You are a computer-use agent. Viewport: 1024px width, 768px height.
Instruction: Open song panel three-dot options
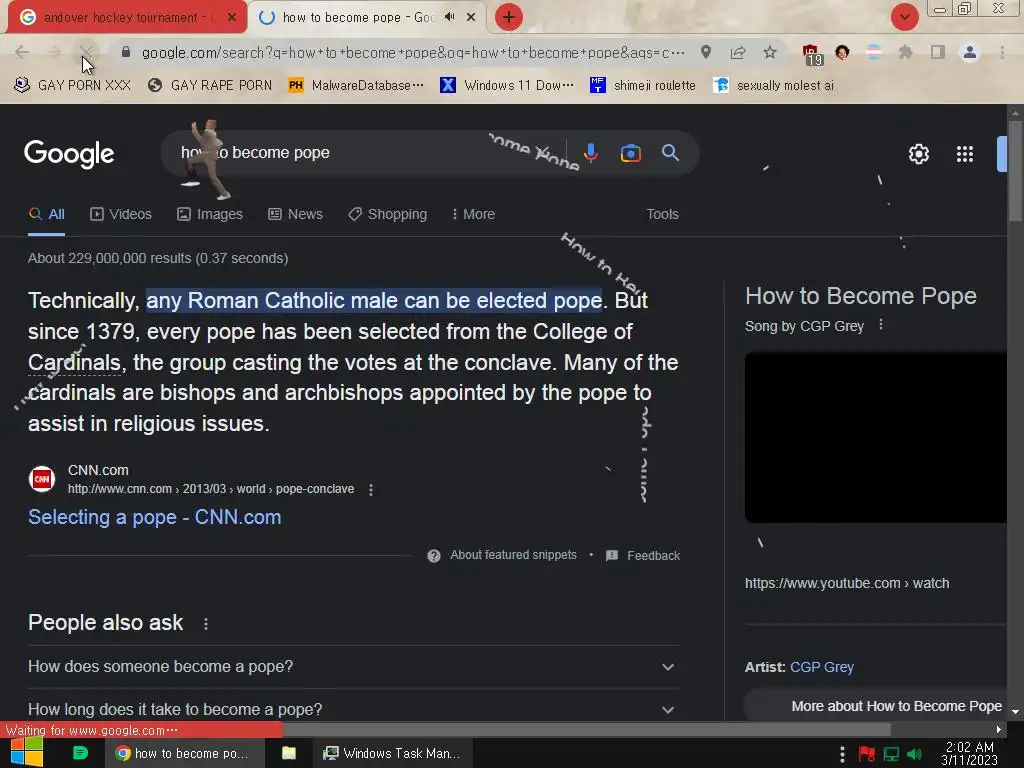click(x=881, y=325)
